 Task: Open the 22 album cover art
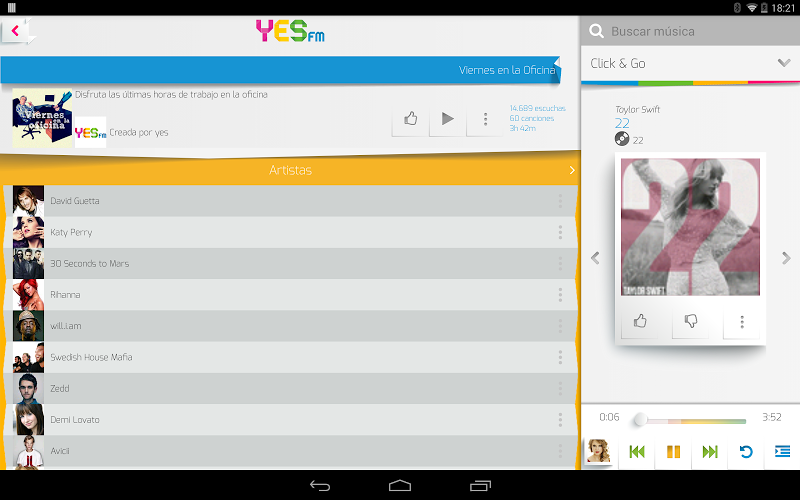tap(690, 227)
